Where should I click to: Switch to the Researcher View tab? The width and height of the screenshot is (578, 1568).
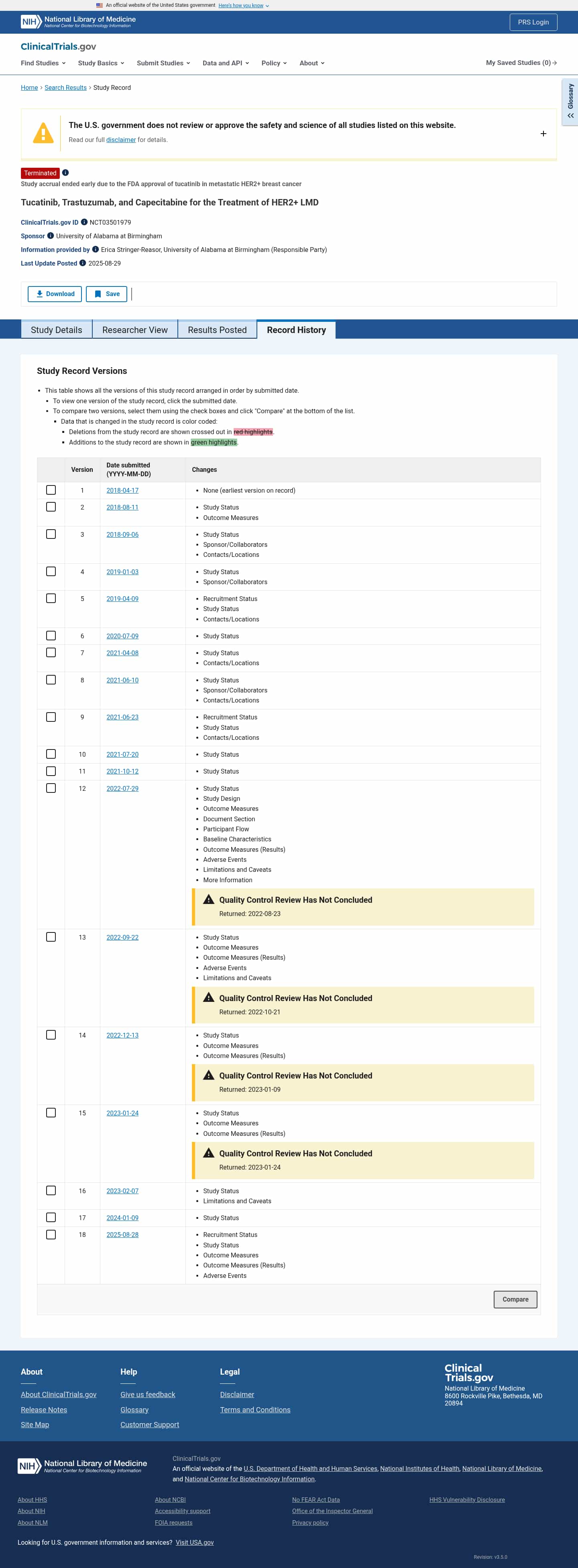[135, 330]
